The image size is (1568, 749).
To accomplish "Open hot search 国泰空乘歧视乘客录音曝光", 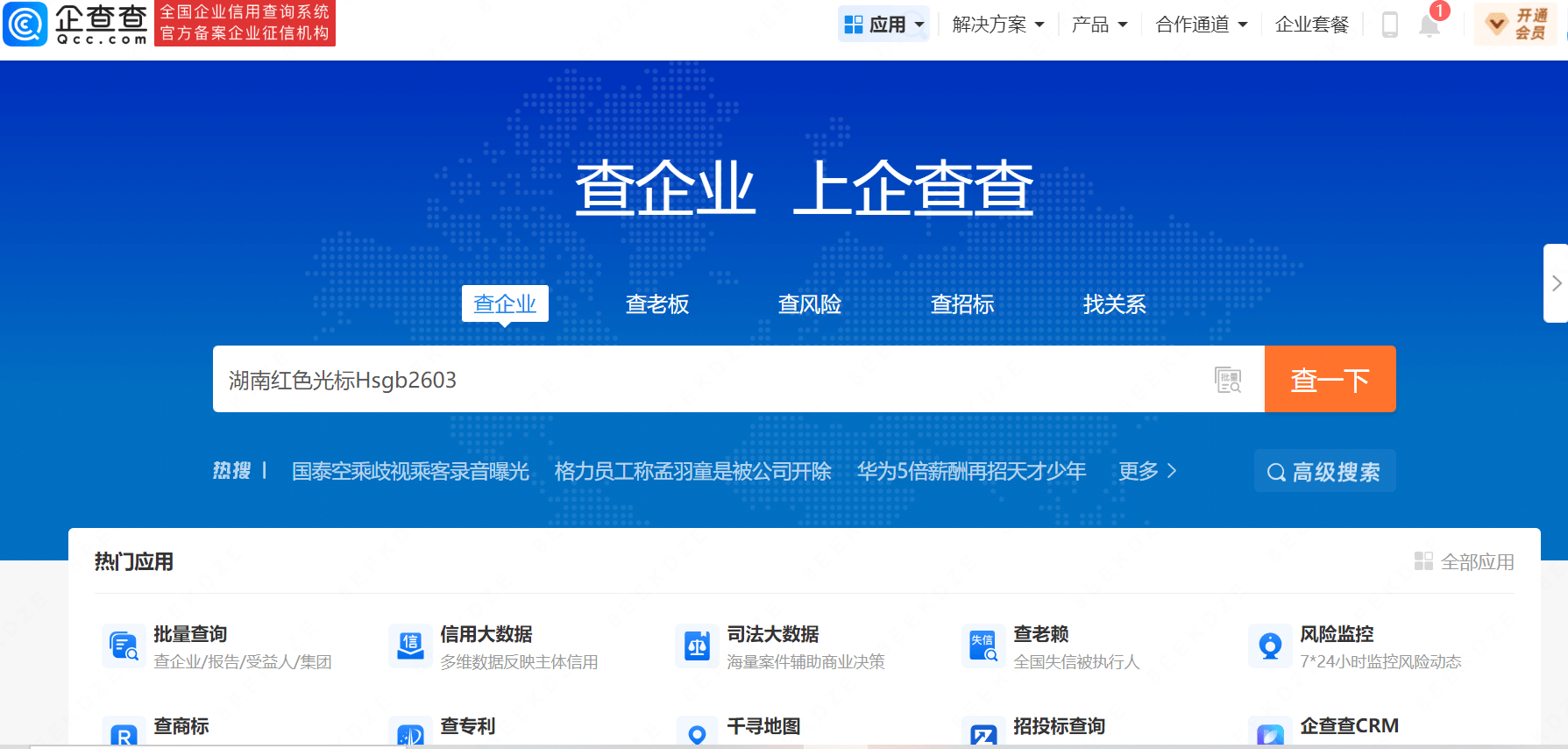I will (x=410, y=471).
